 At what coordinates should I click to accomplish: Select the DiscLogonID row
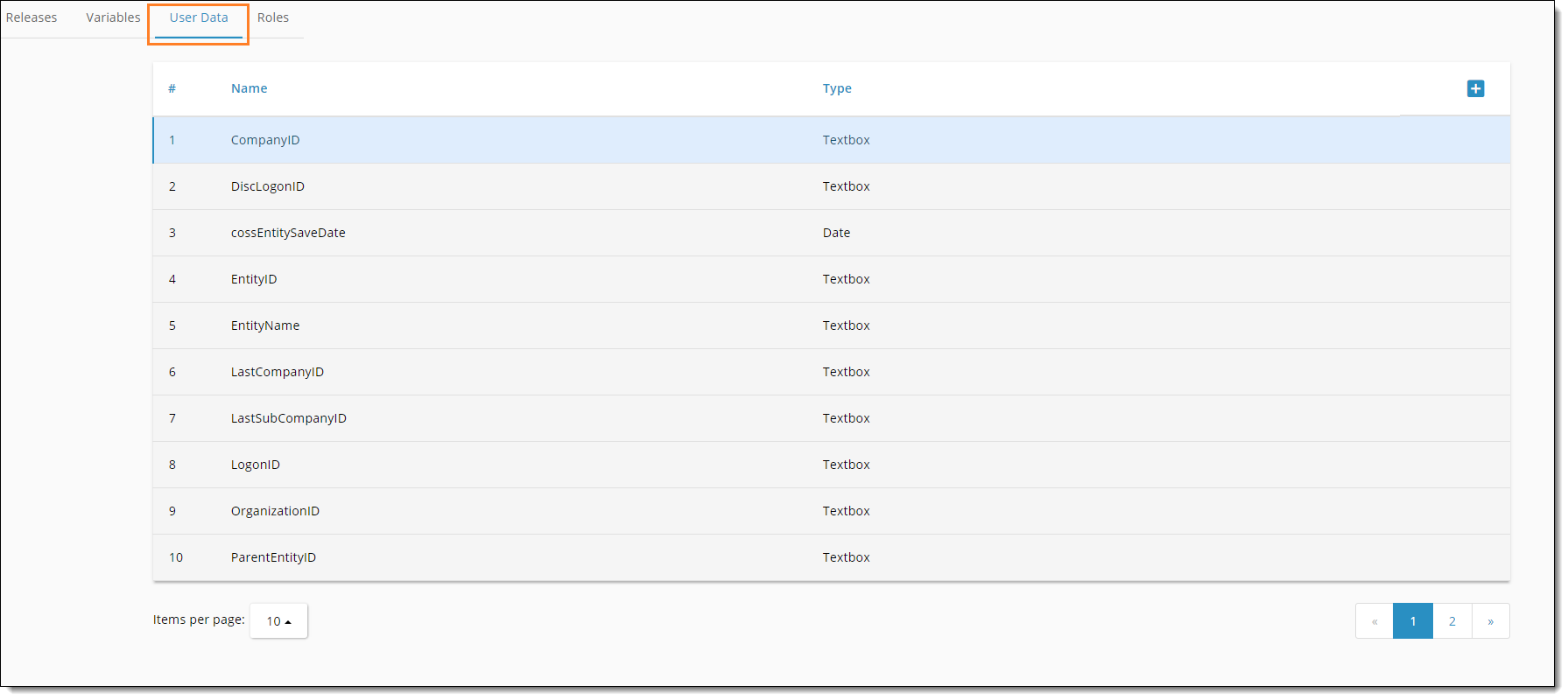click(268, 186)
